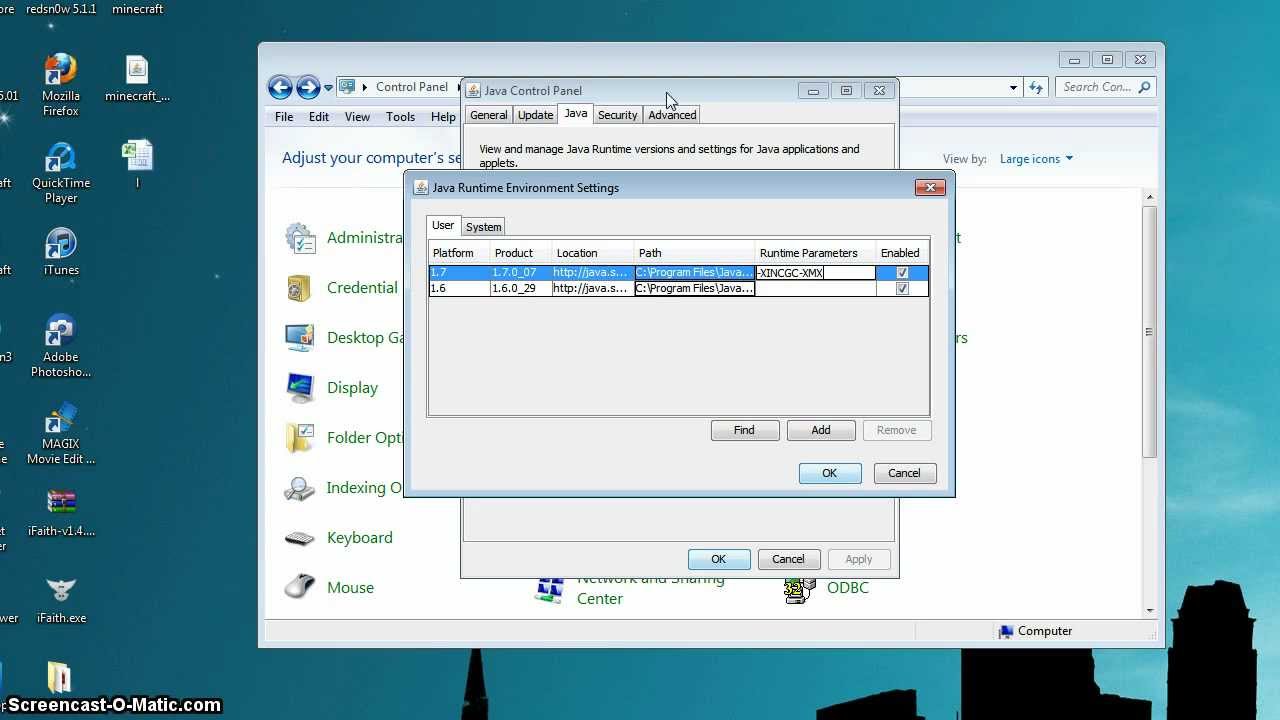
Task: Launch iFaith.exe desktop icon
Action: (61, 598)
